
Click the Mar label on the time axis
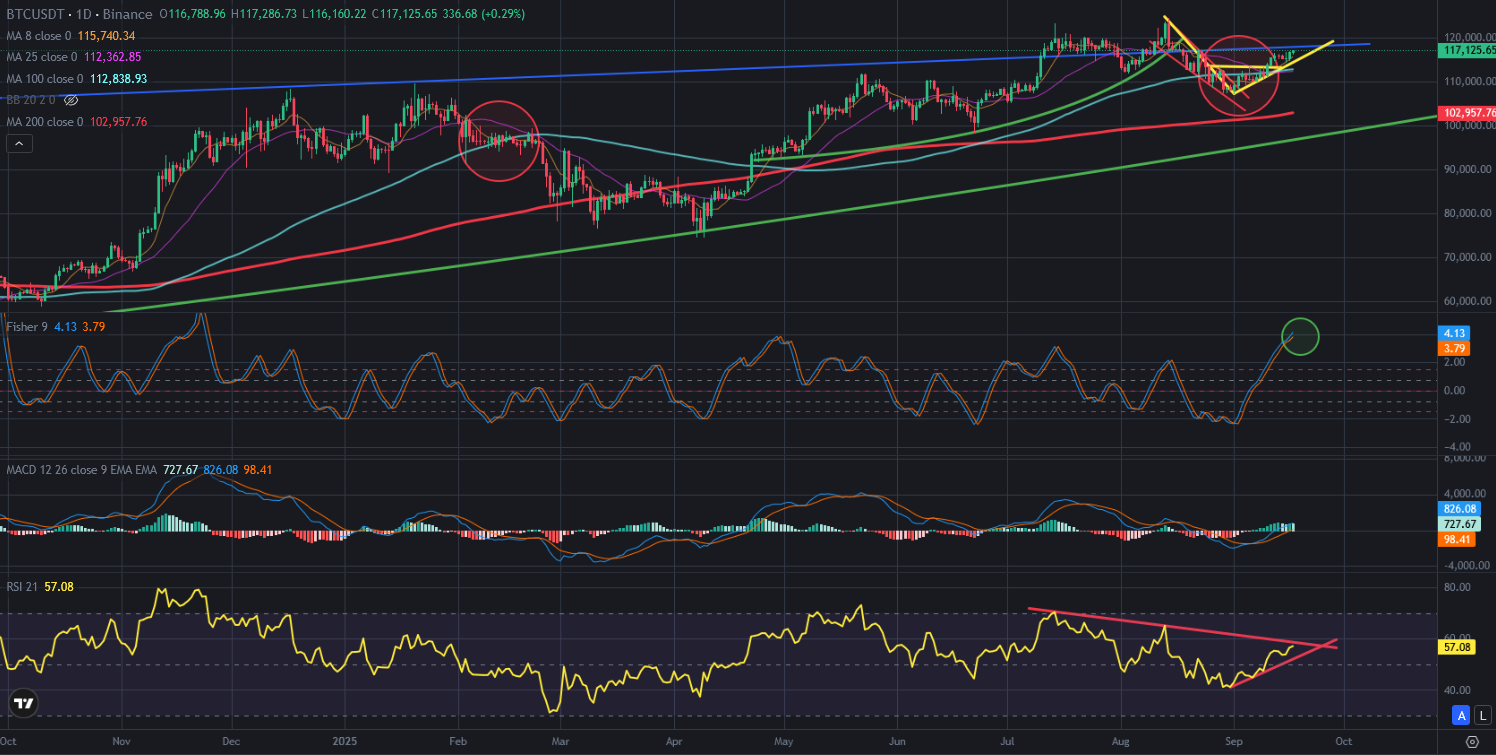(560, 742)
